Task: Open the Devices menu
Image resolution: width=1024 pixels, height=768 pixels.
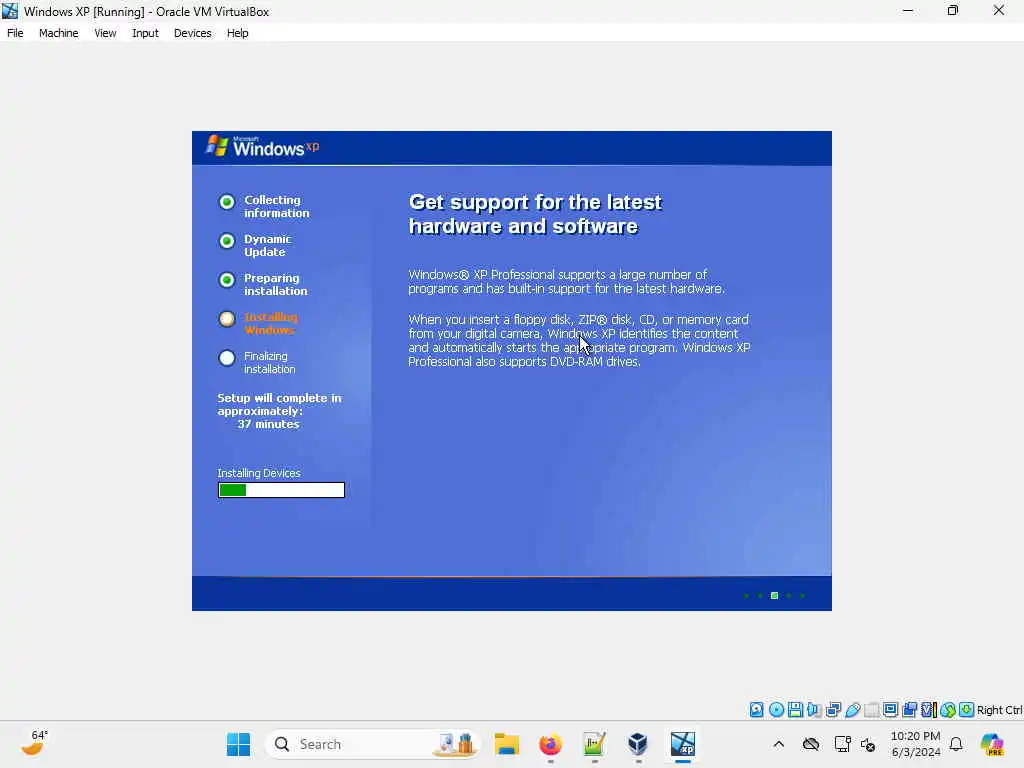Action: [x=193, y=33]
